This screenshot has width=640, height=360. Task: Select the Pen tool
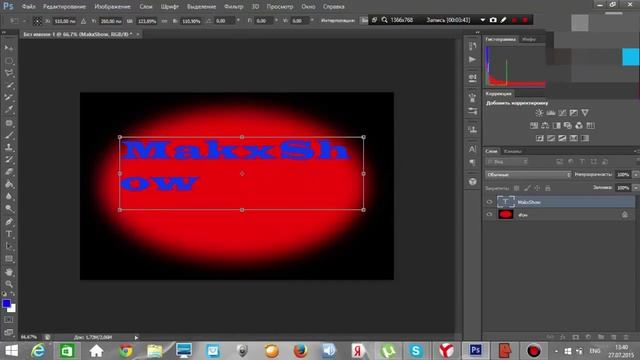coord(9,222)
